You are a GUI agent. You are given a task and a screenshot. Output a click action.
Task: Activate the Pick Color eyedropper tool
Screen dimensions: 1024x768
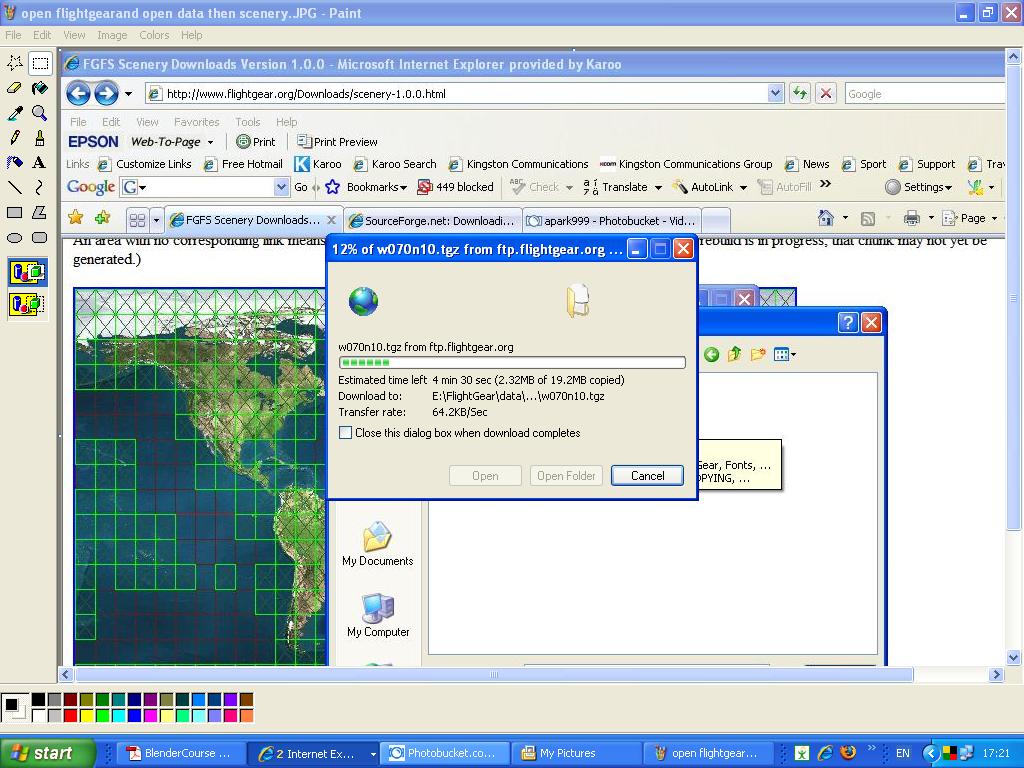pos(15,113)
